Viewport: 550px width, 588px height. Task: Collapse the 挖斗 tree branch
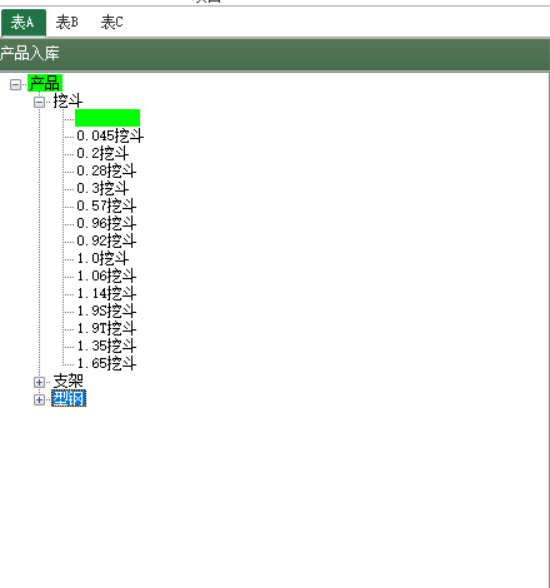[x=39, y=102]
